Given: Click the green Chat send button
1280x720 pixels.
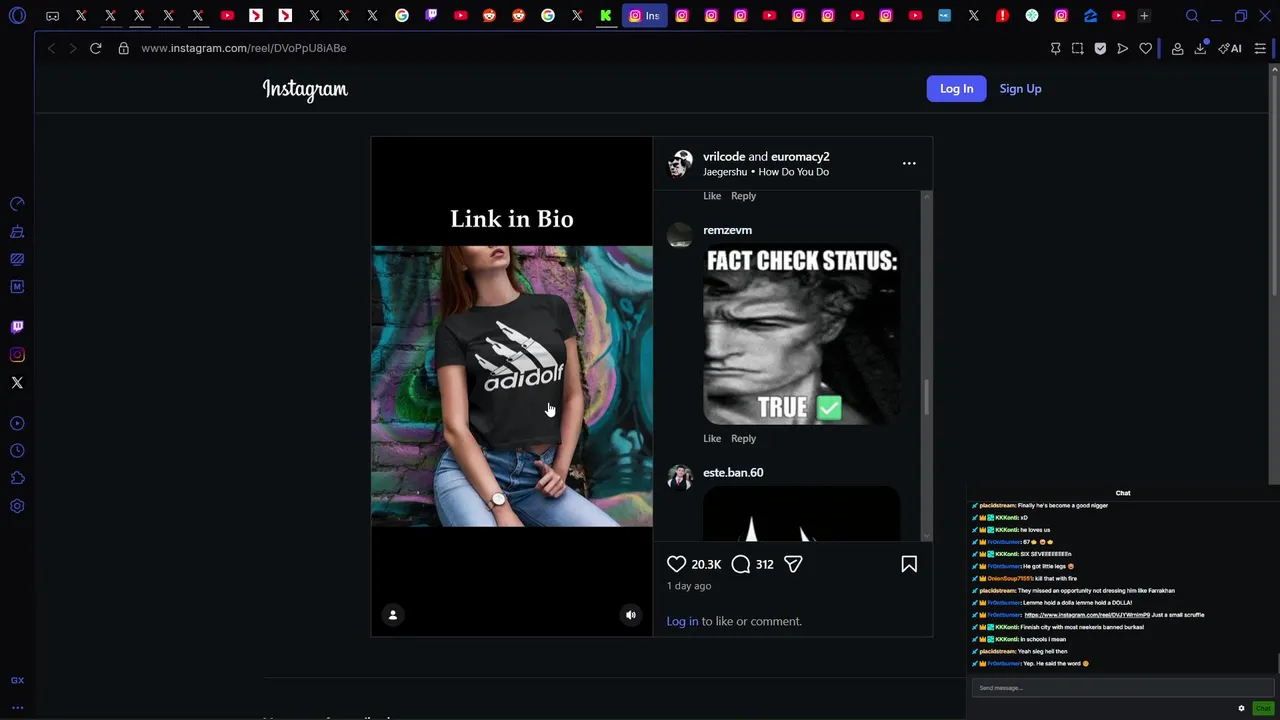Looking at the screenshot, I should pos(1263,708).
